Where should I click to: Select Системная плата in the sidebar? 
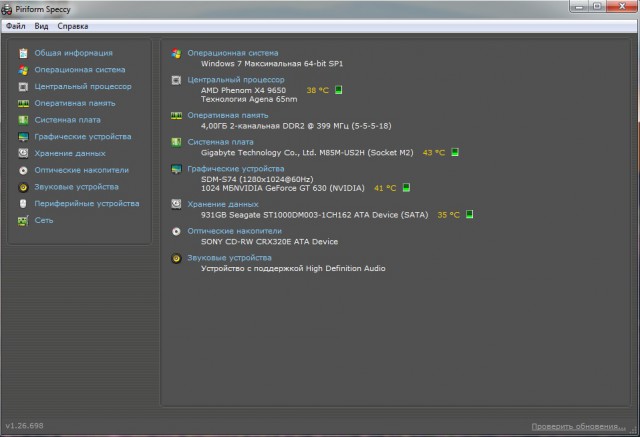tap(67, 120)
